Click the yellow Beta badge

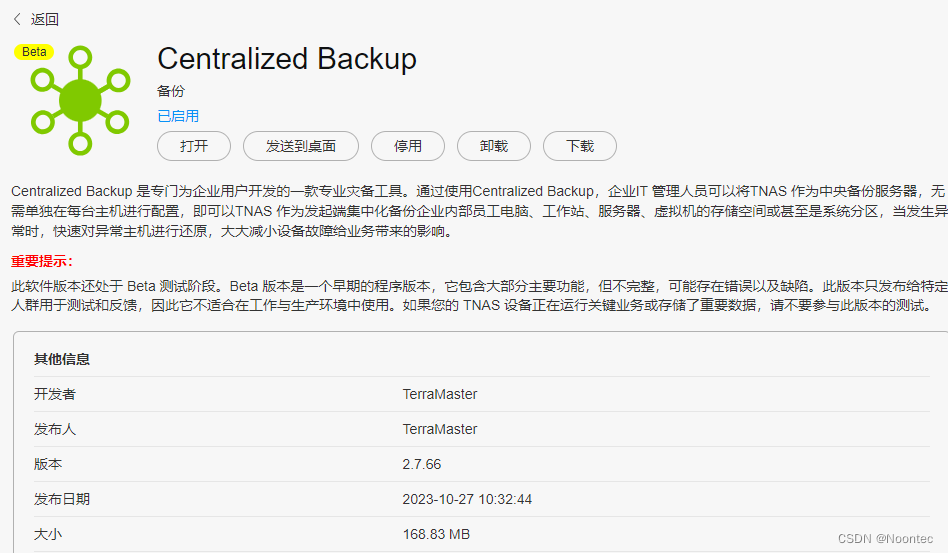click(34, 52)
